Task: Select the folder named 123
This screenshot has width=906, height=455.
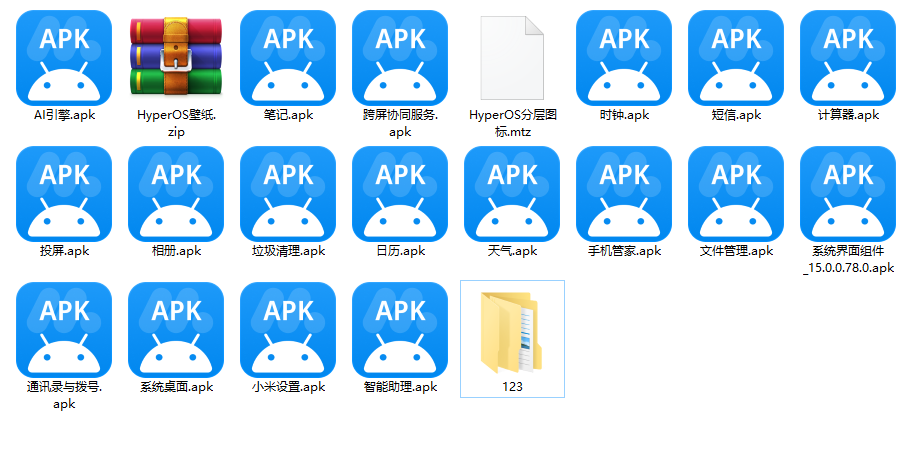Action: 512,331
